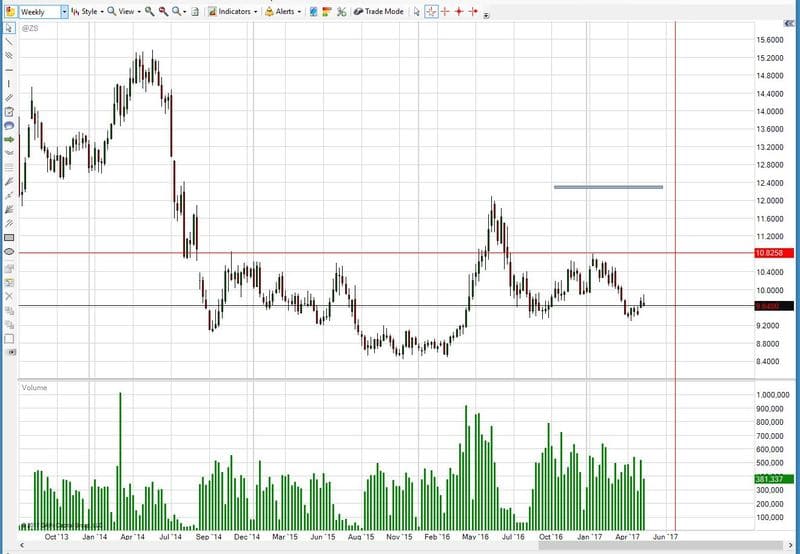Select the arrow pointer cursor tool

[x=417, y=11]
